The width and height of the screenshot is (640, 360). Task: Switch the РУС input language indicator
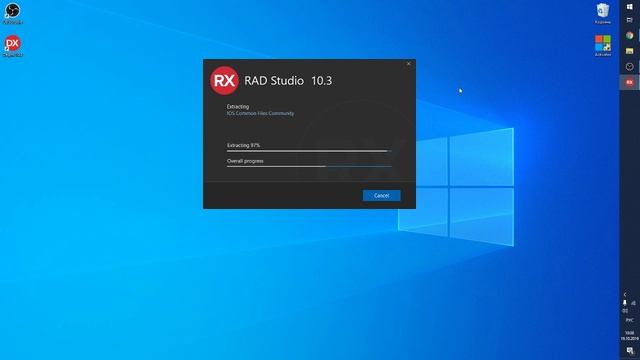(629, 320)
